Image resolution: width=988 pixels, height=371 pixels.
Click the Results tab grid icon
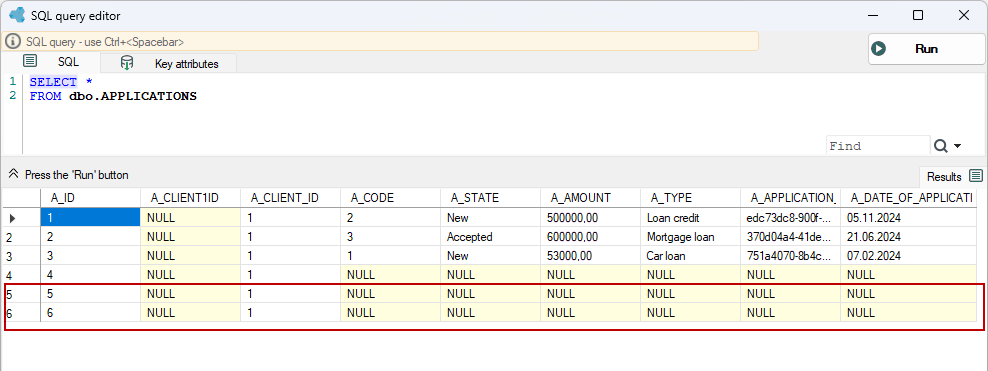coord(975,176)
